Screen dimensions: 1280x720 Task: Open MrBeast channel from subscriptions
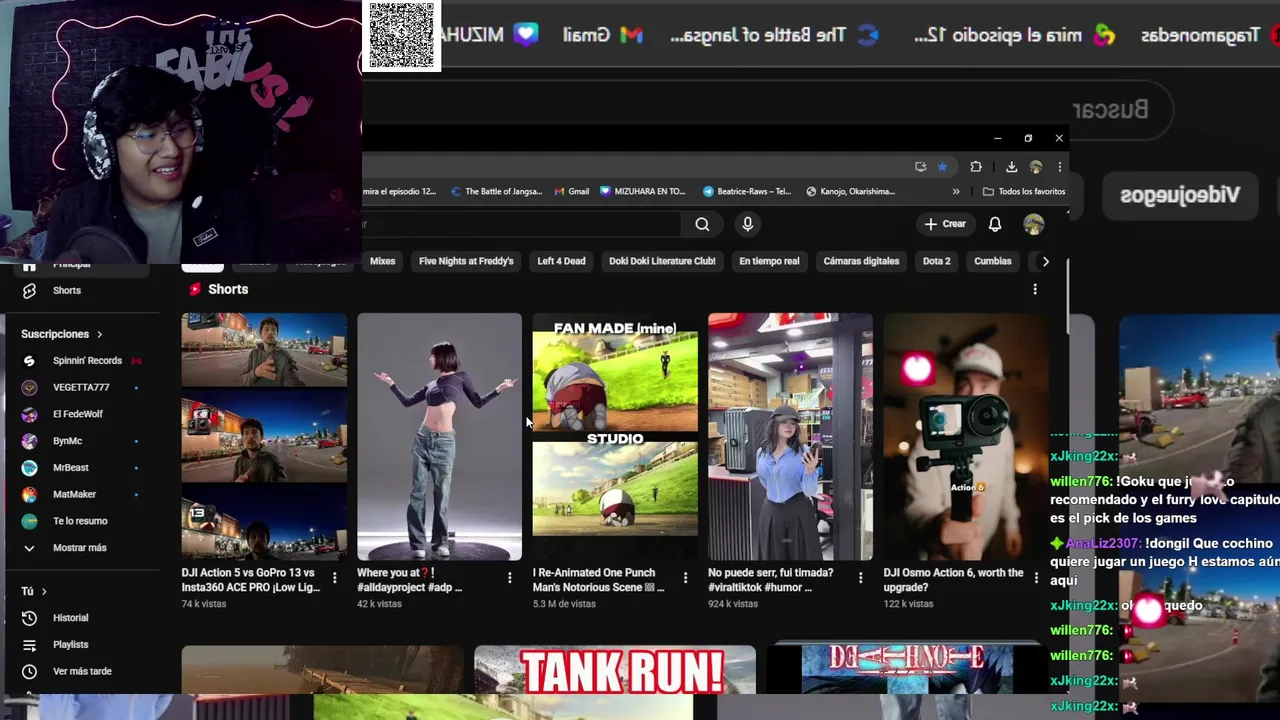click(x=71, y=468)
